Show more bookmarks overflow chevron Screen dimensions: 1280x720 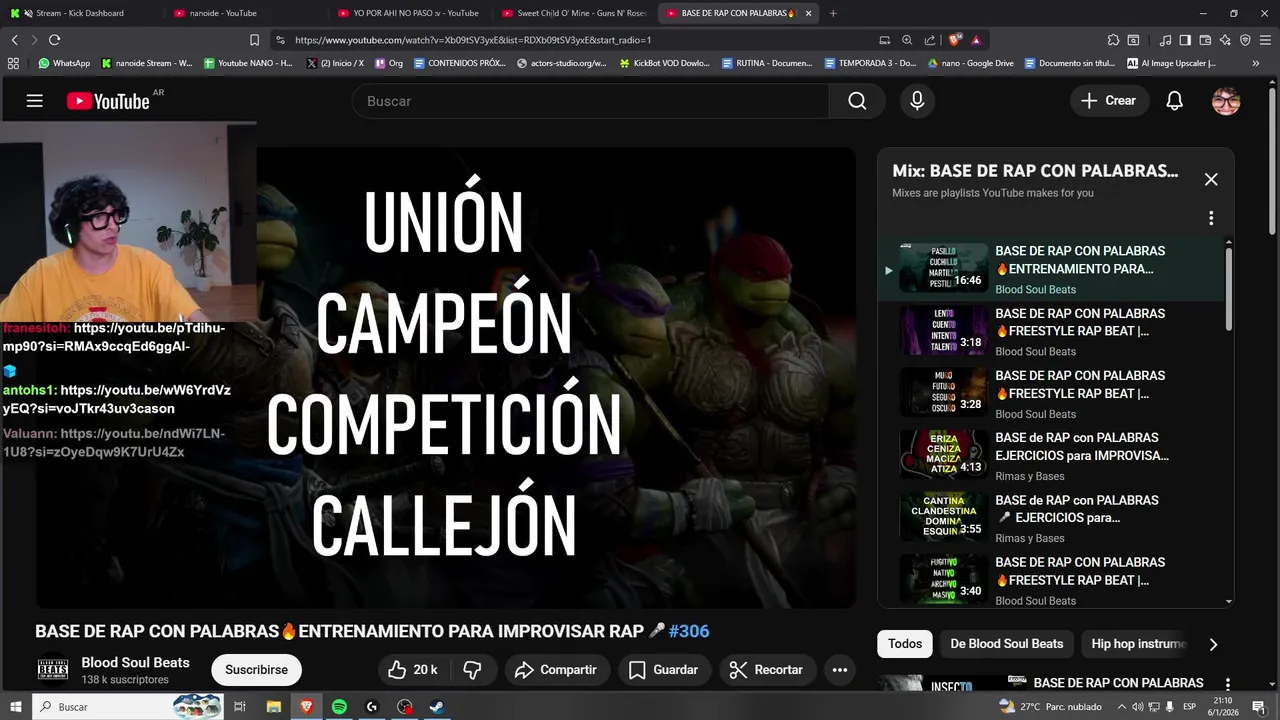(x=1256, y=63)
